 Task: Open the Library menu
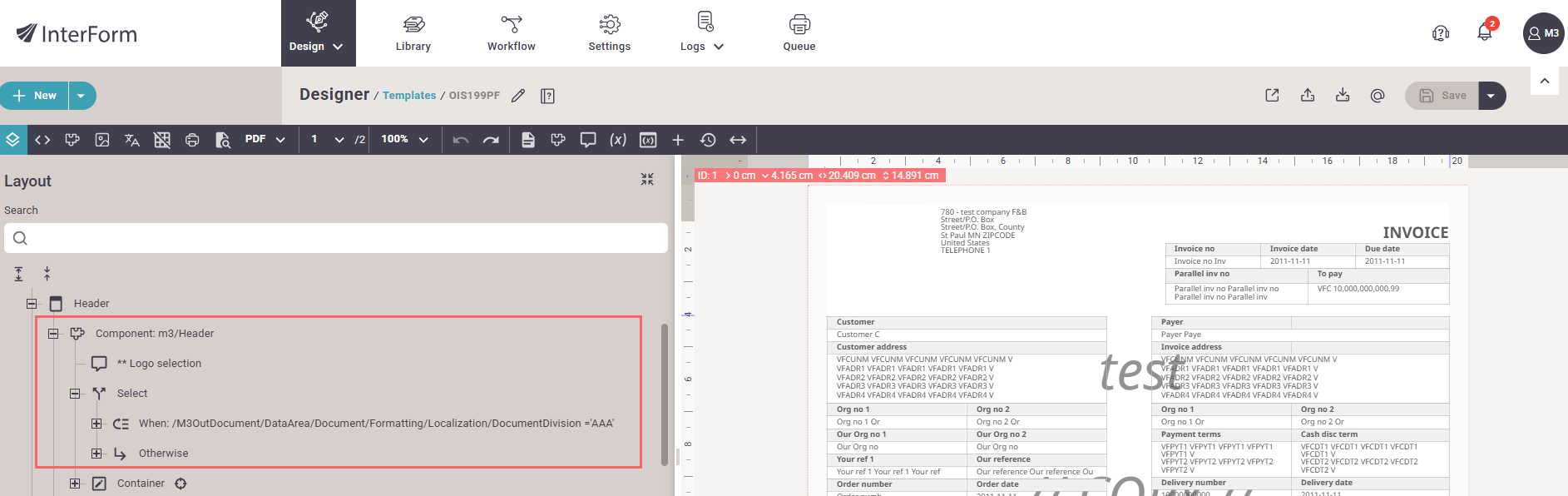tap(413, 33)
